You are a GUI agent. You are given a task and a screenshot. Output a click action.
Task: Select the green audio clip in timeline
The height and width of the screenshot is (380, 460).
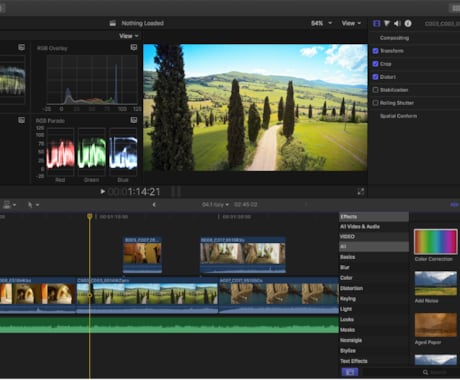tap(169, 325)
